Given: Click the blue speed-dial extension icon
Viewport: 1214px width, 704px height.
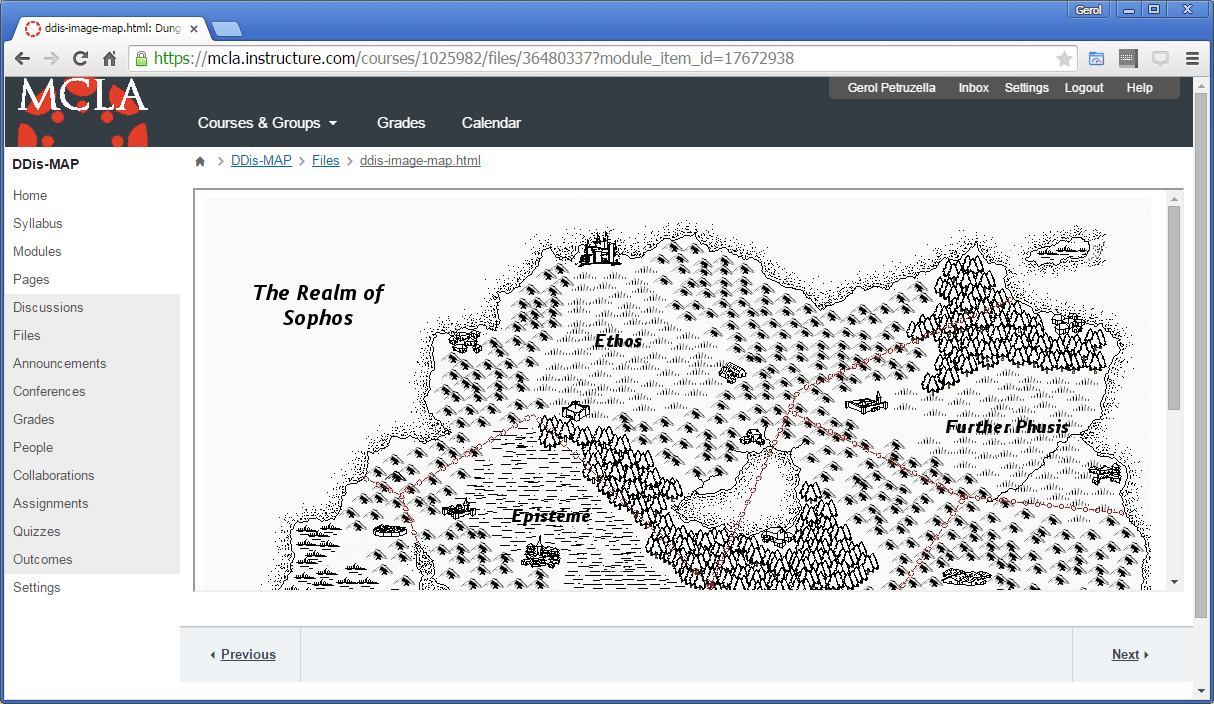Looking at the screenshot, I should coord(1096,58).
